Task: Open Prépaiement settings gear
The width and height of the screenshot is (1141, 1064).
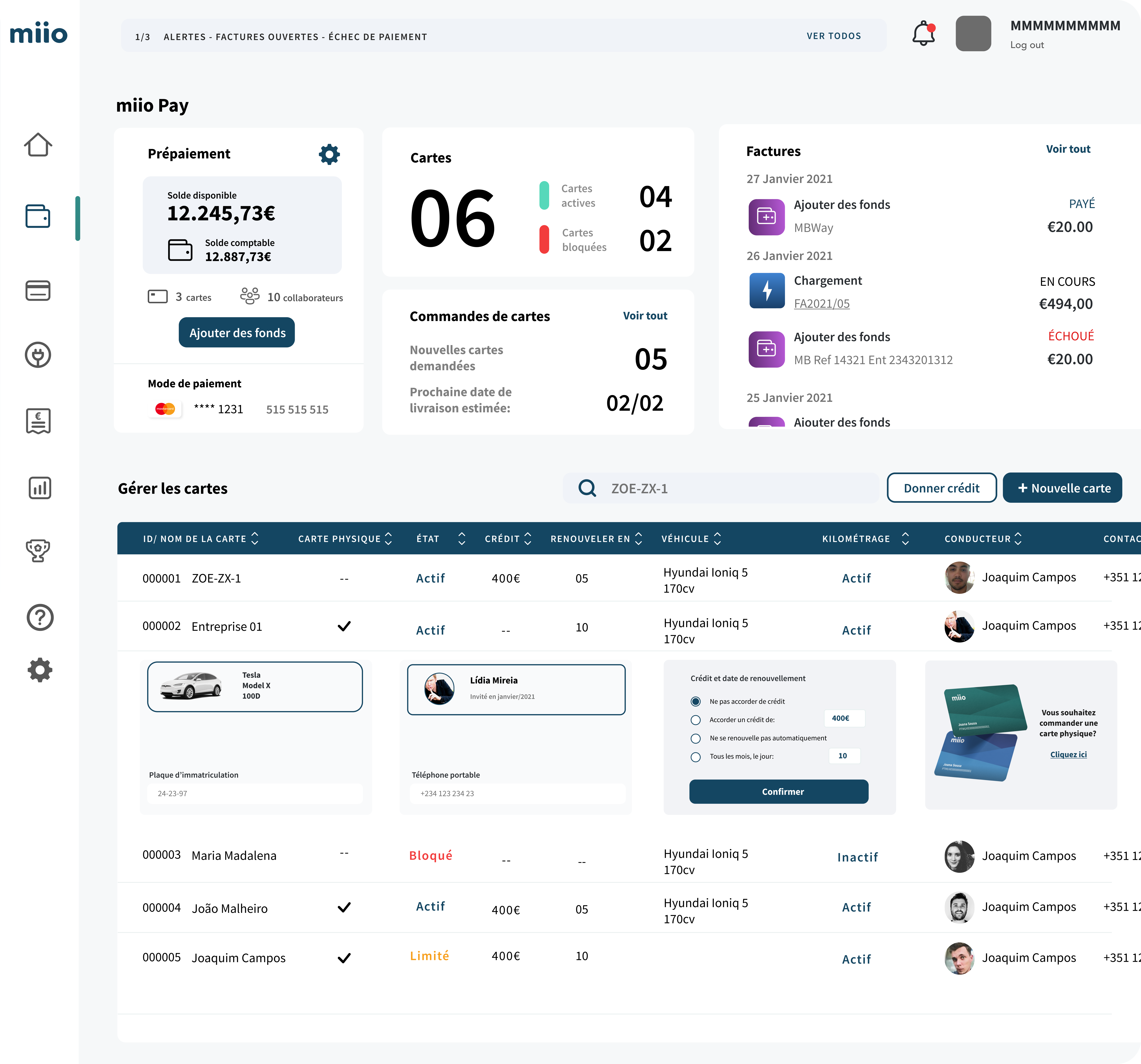Action: click(x=329, y=154)
